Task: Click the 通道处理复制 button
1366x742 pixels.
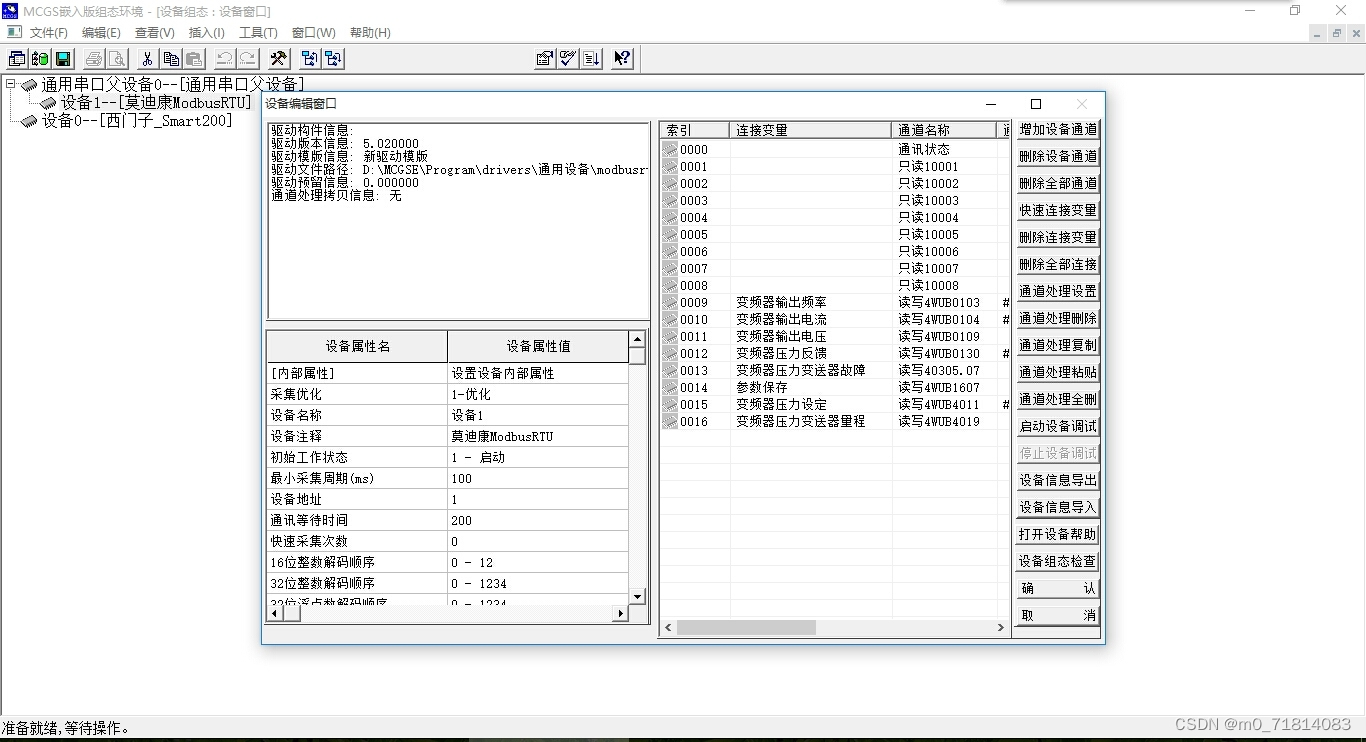Action: 1058,346
